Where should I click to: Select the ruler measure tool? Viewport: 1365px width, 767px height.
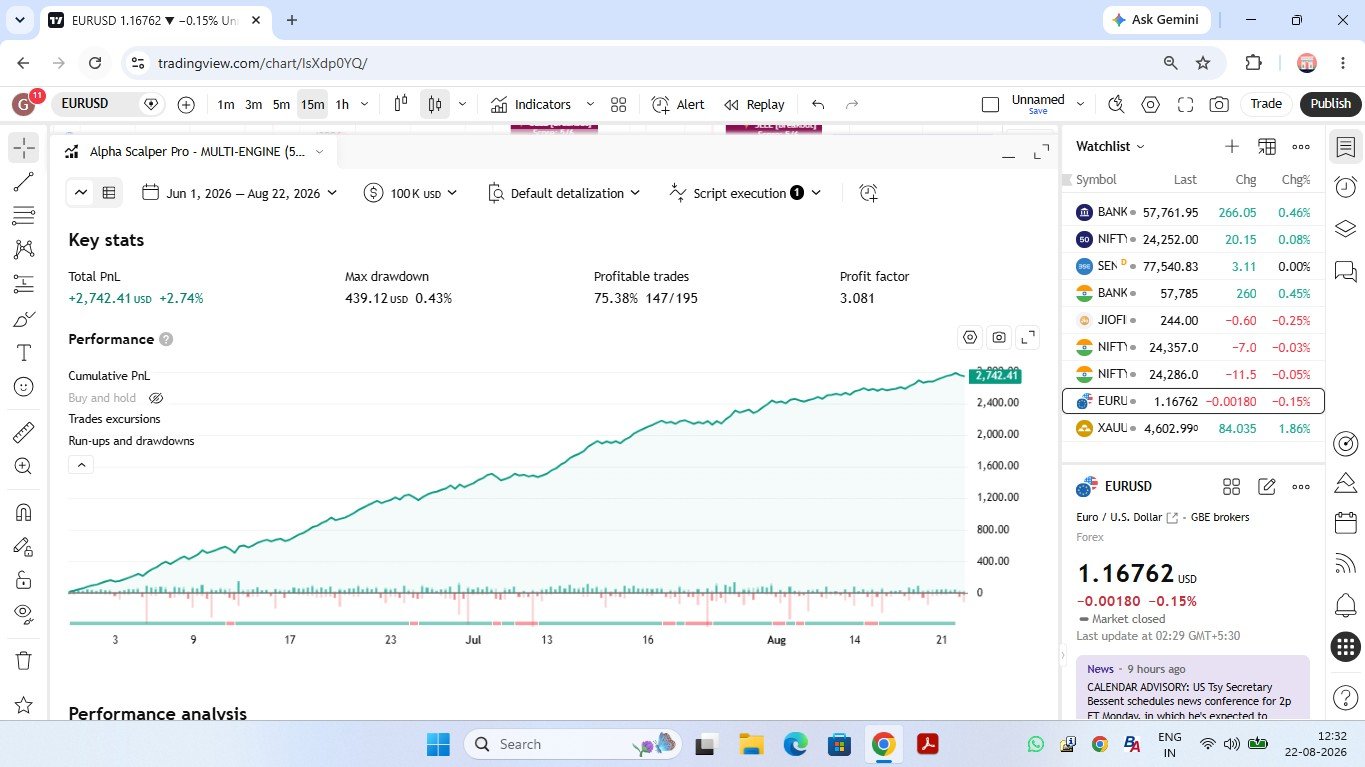[x=24, y=433]
